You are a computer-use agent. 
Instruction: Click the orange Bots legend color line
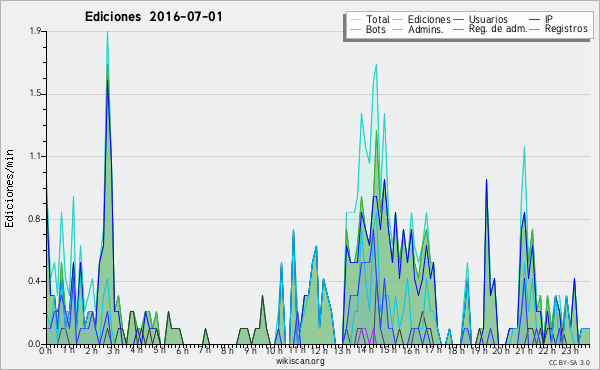click(356, 29)
